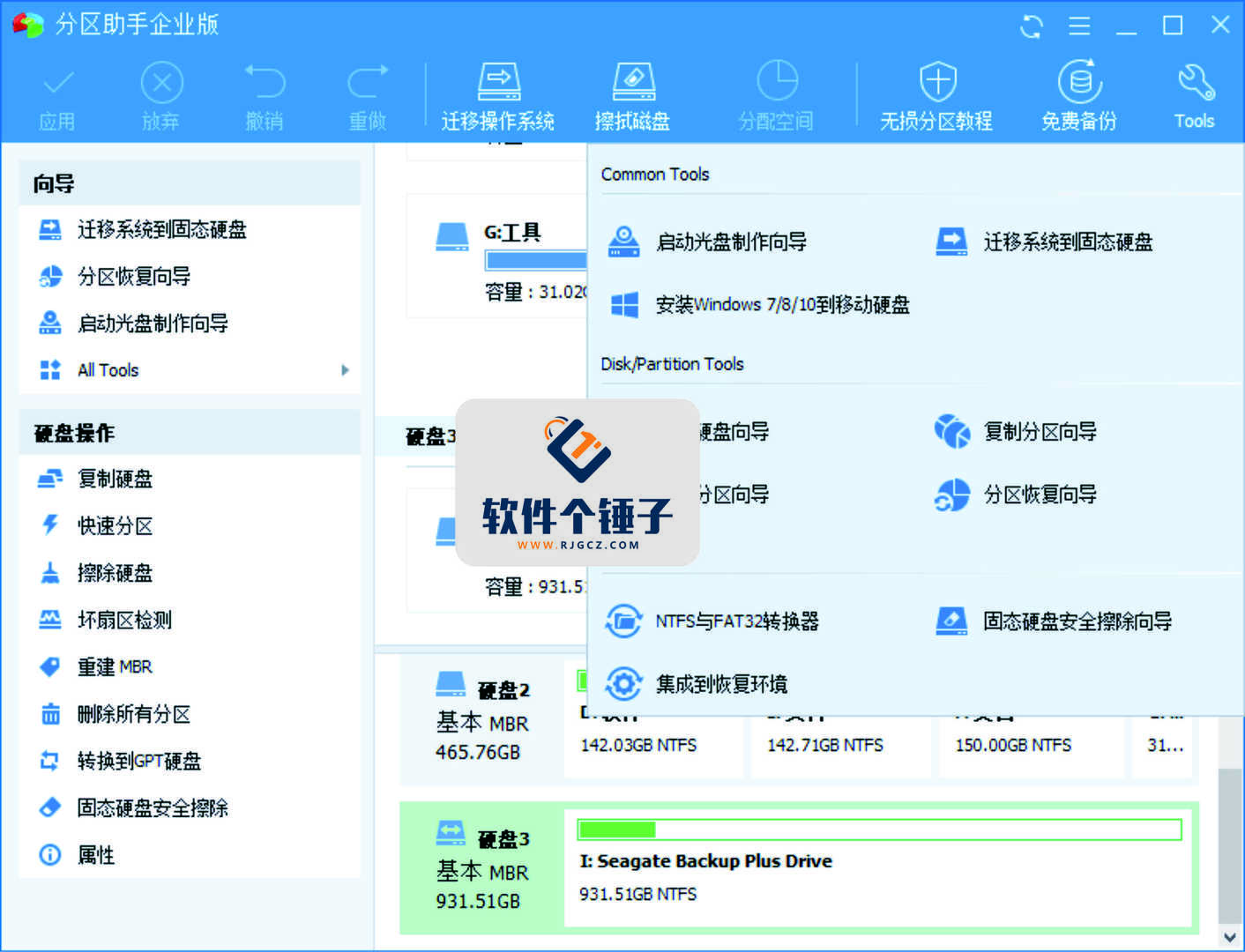This screenshot has height=952, width=1245.
Task: Select the 142.03GB NTFS partition
Action: (653, 745)
